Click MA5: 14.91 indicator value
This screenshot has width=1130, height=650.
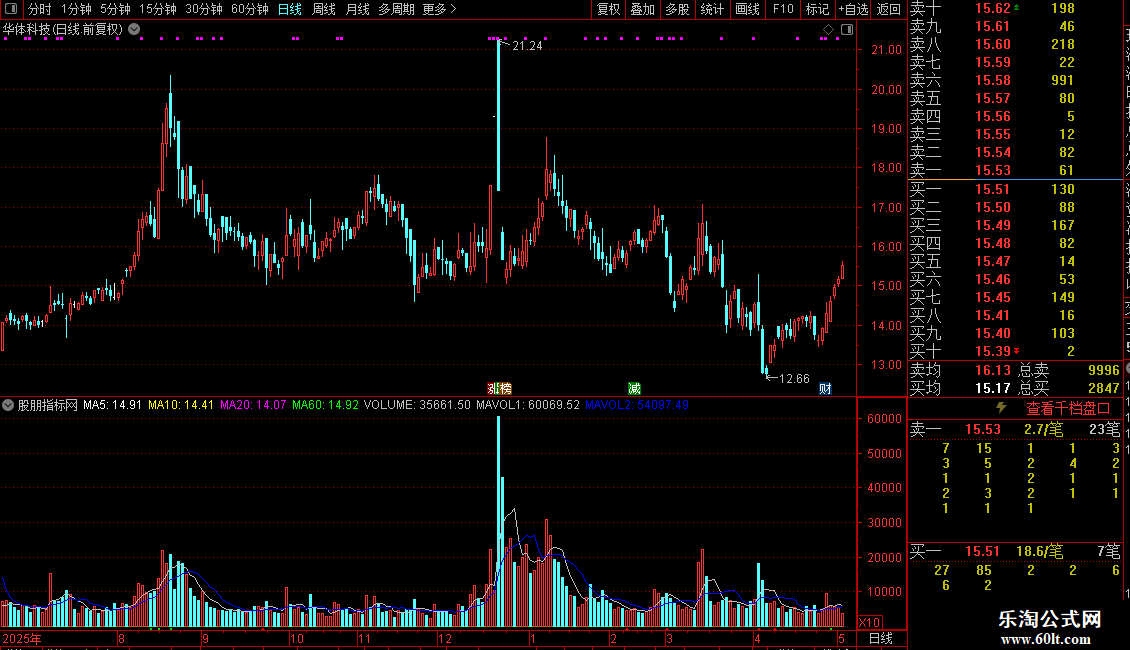(112, 405)
